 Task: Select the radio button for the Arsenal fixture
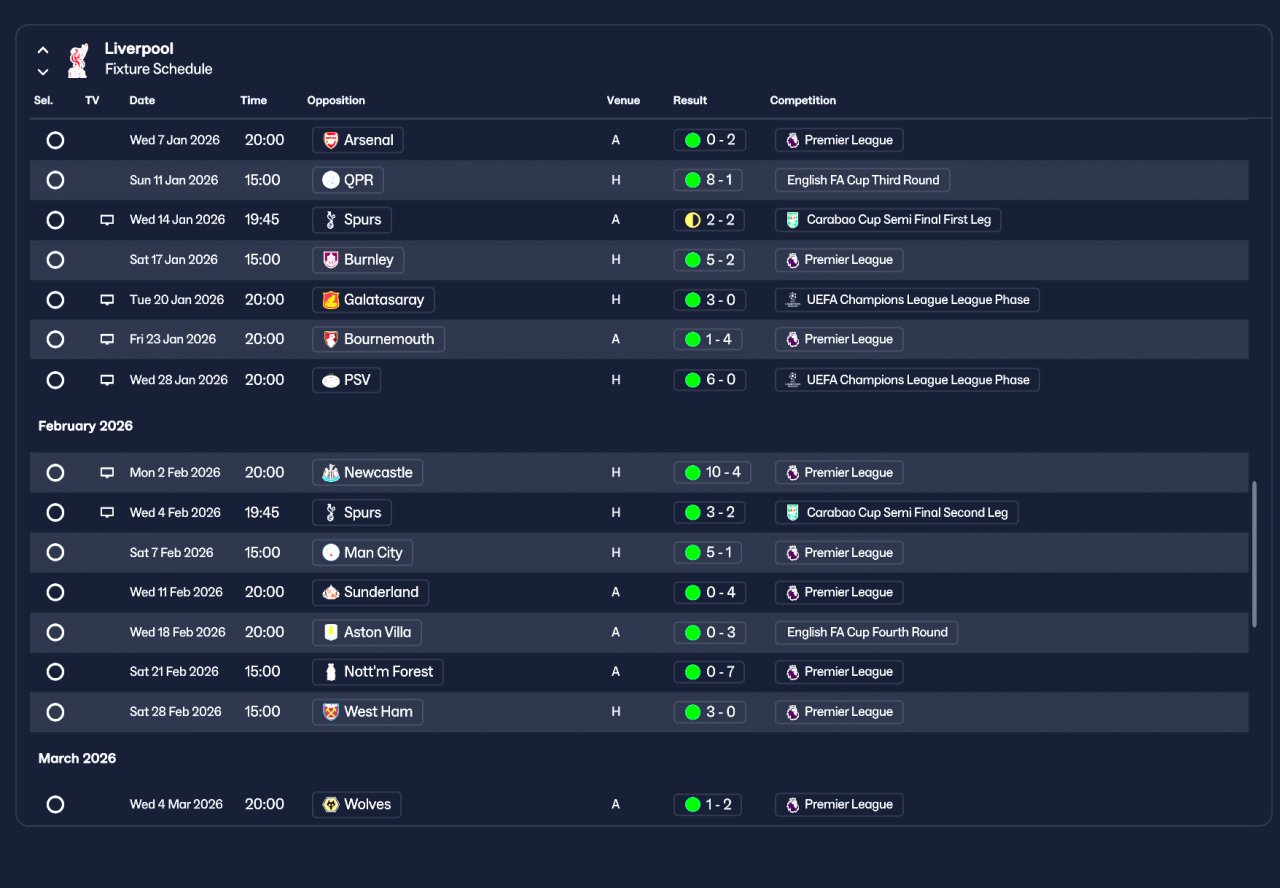click(x=55, y=140)
